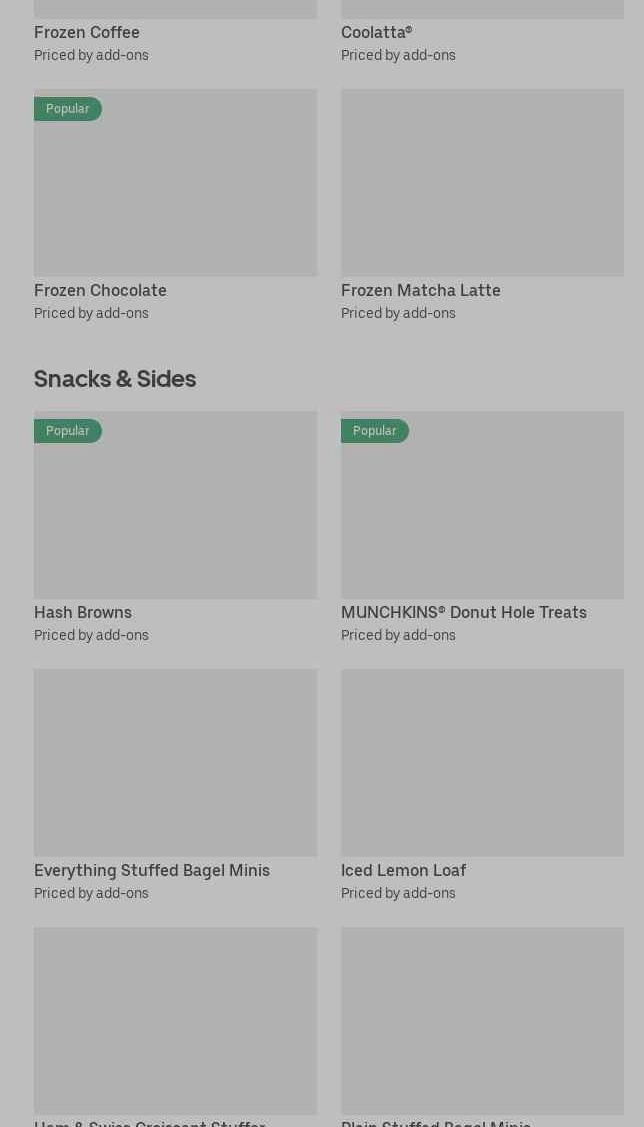Open the Frozen Matcha Latte title link
Screen dimensions: 644x1127
[x=420, y=290]
